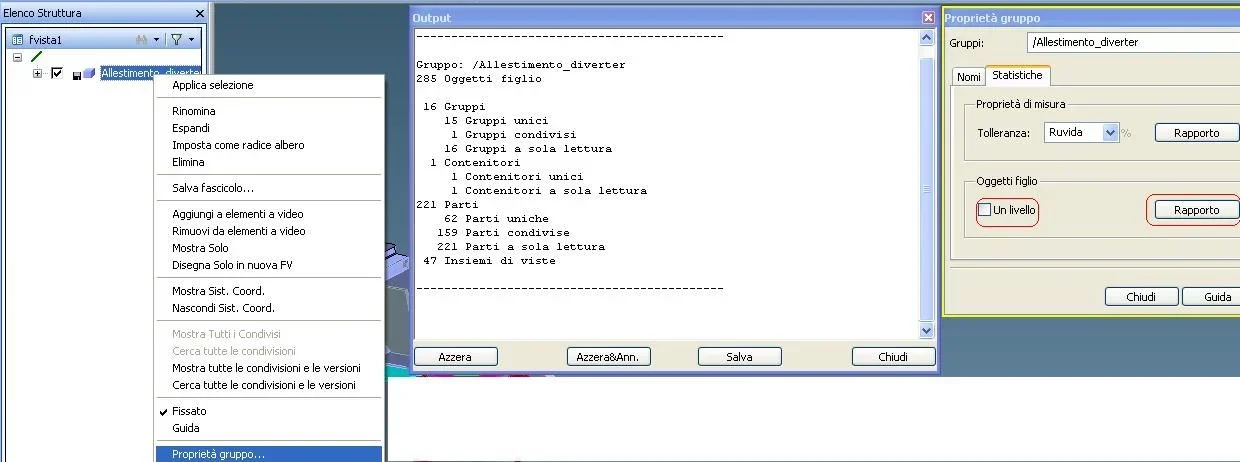Viewport: 1240px width, 462px height.
Task: Click the fvista1 structure list icon
Action: pyautogui.click(x=17, y=40)
